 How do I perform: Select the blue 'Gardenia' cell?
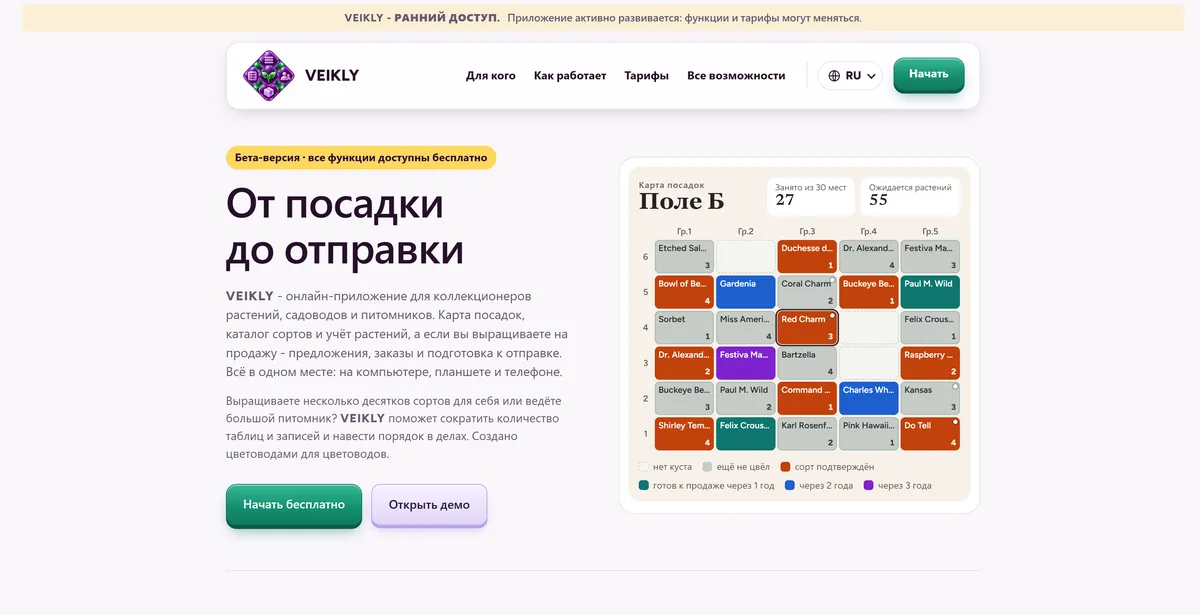[x=746, y=292]
